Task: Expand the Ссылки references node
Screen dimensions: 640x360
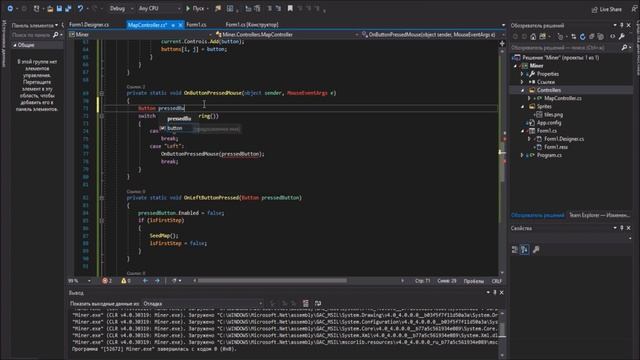Action: point(522,82)
